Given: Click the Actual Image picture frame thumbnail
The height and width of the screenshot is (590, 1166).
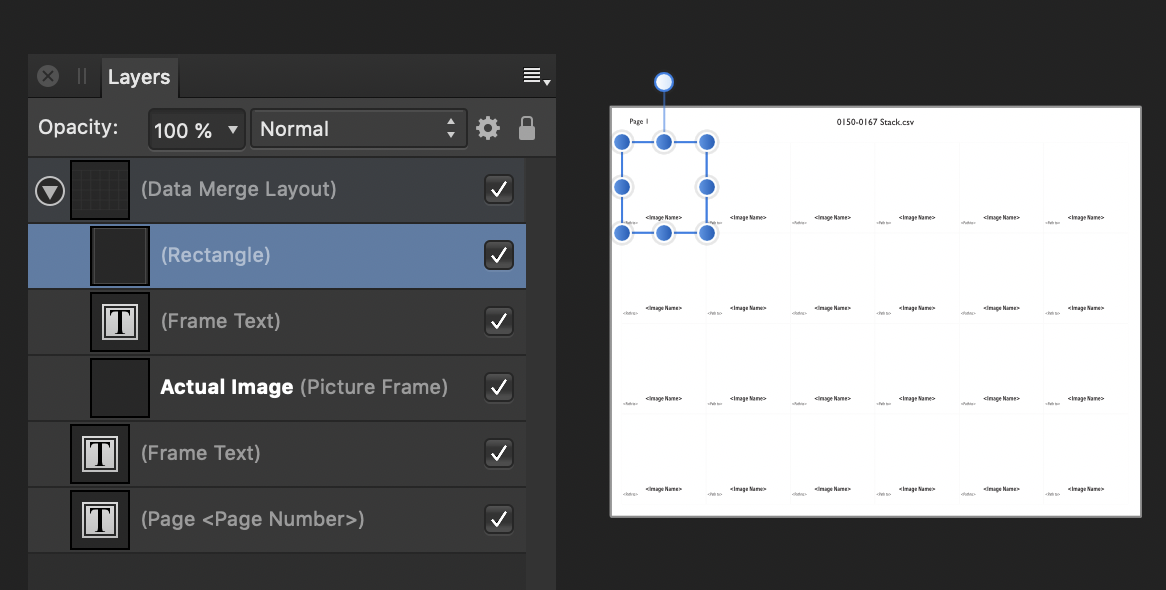Looking at the screenshot, I should [x=120, y=387].
